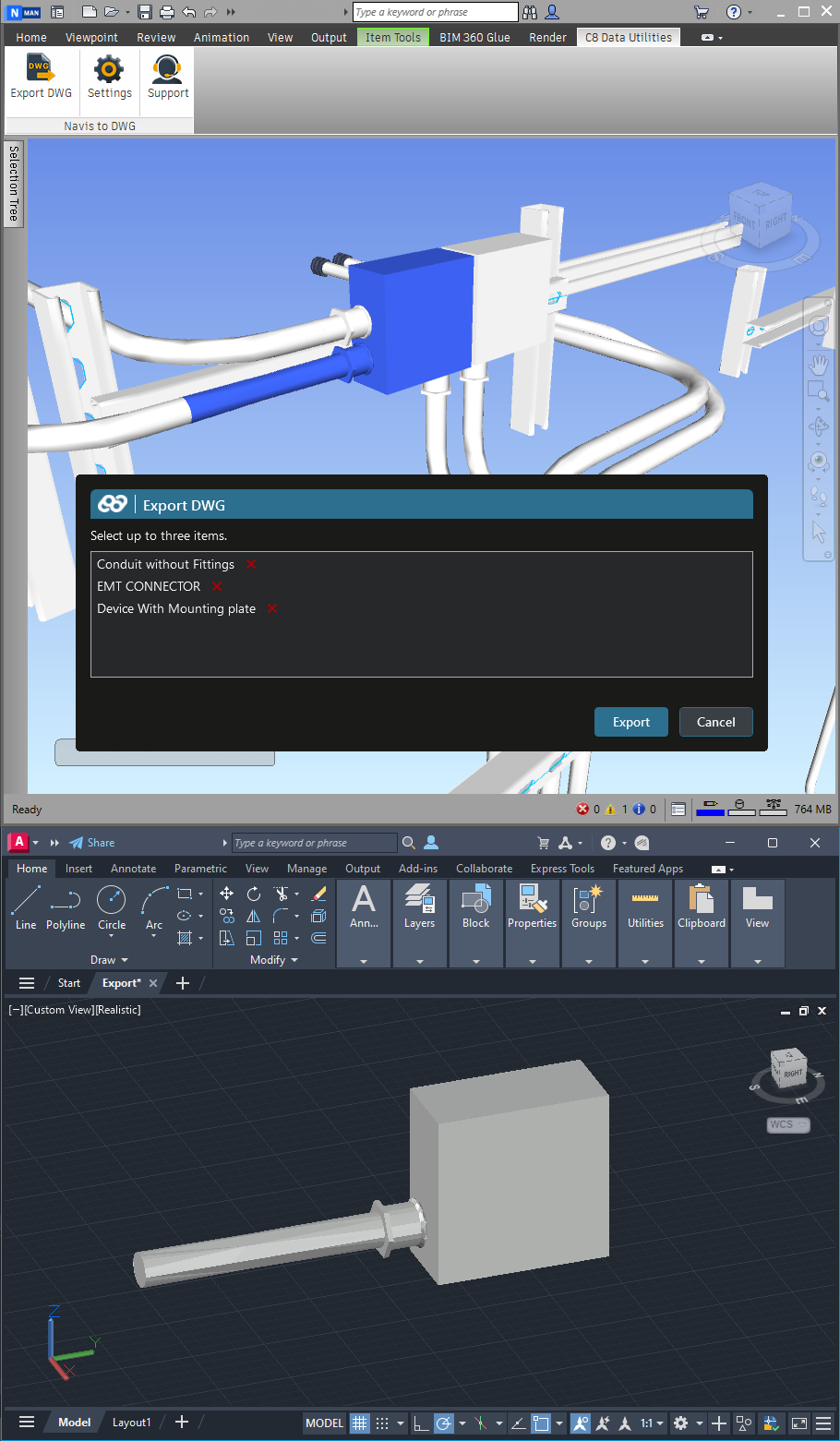The height and width of the screenshot is (1441, 840).
Task: Click the binoculars search icon in Navisworks
Action: click(x=530, y=12)
